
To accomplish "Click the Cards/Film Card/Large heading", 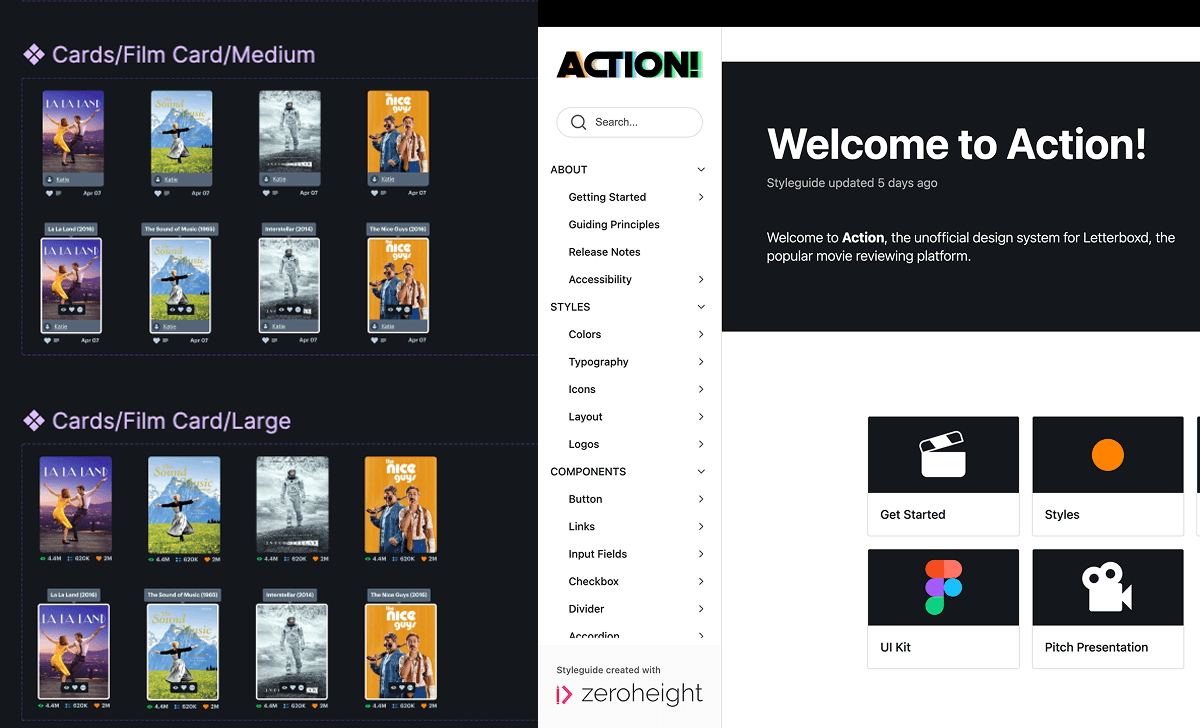I will (171, 421).
